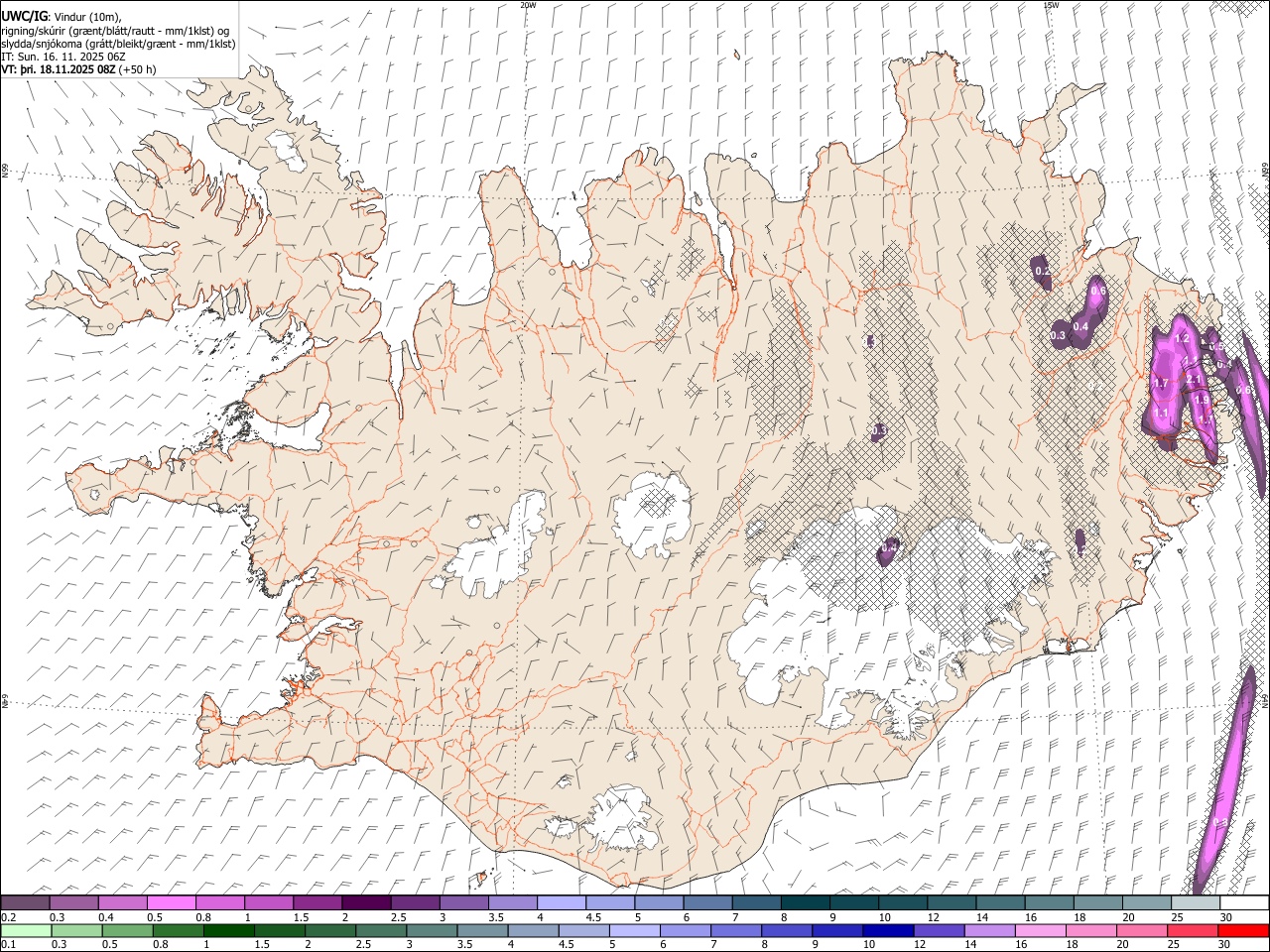Click the 0.2 mauve swatch in the snow scale
Screen dimensions: 1270x952
(x=25, y=902)
